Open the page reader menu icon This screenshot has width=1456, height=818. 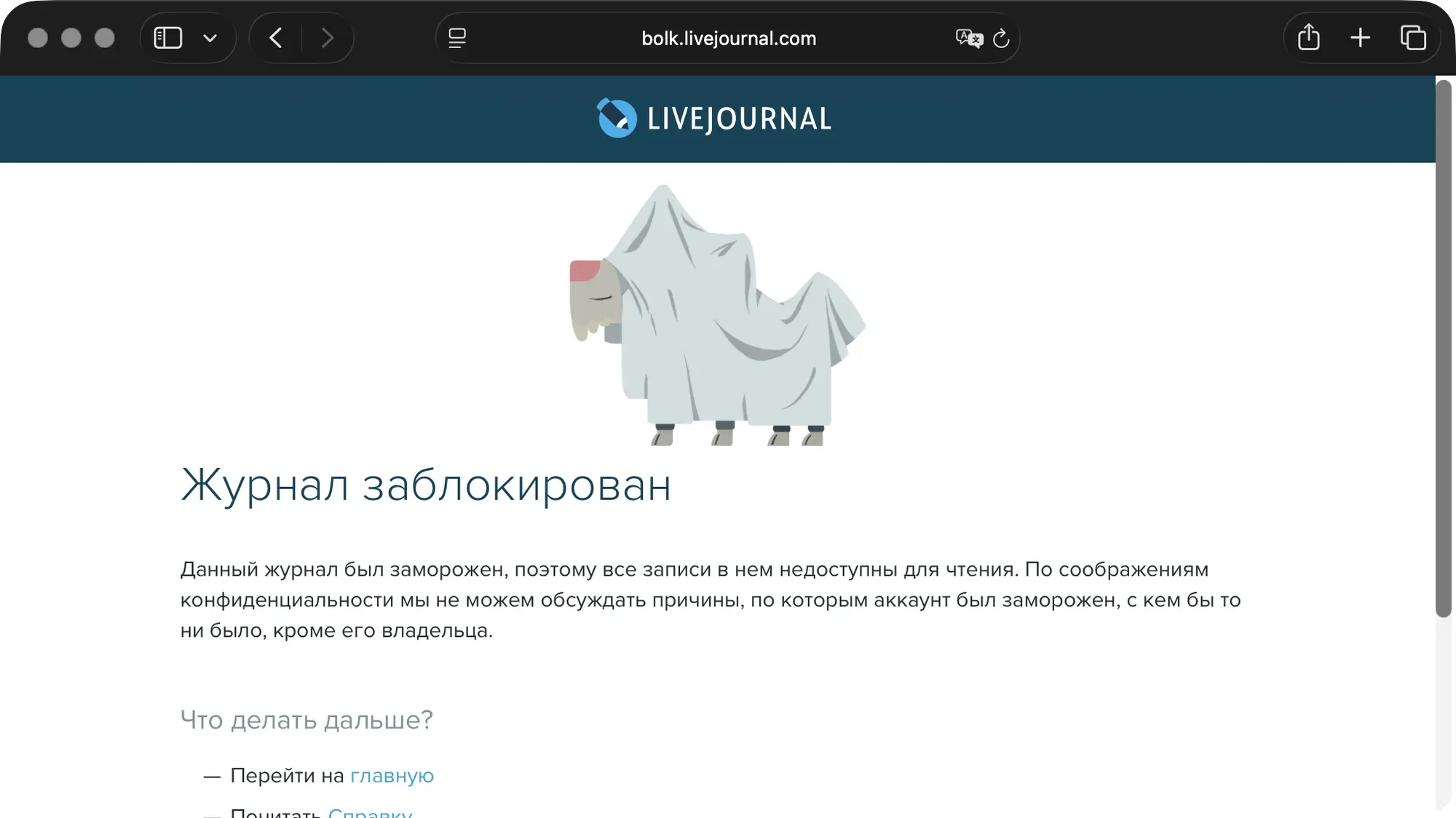click(x=457, y=38)
